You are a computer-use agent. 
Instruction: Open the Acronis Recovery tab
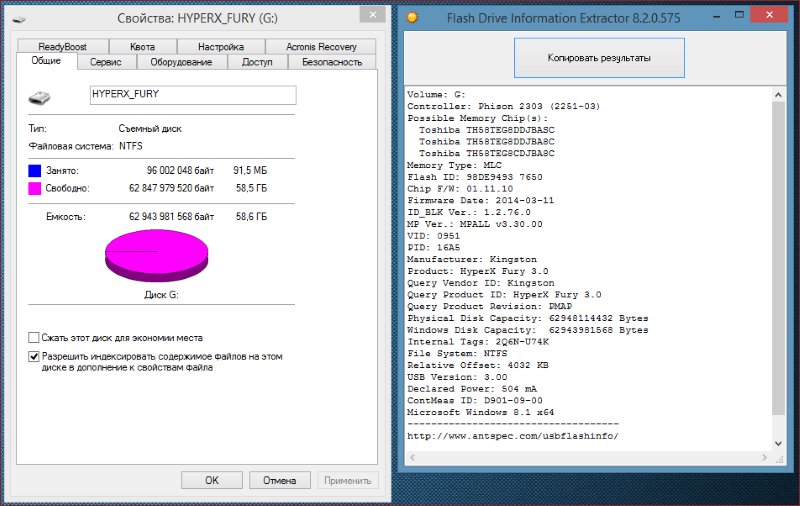pyautogui.click(x=321, y=46)
